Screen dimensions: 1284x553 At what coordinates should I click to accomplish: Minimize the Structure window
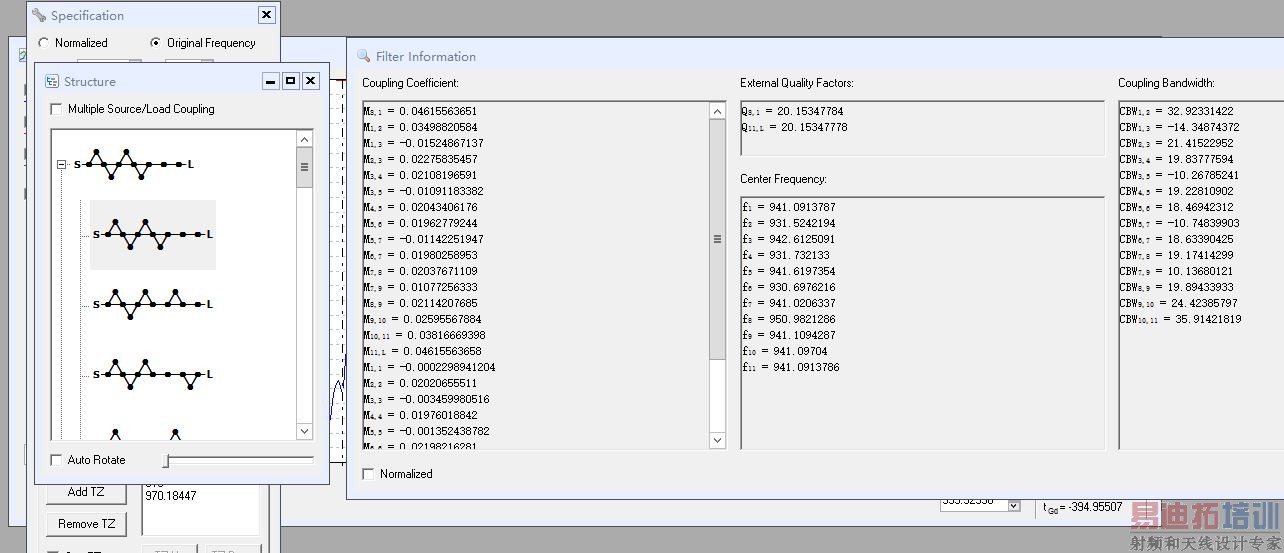(x=271, y=81)
